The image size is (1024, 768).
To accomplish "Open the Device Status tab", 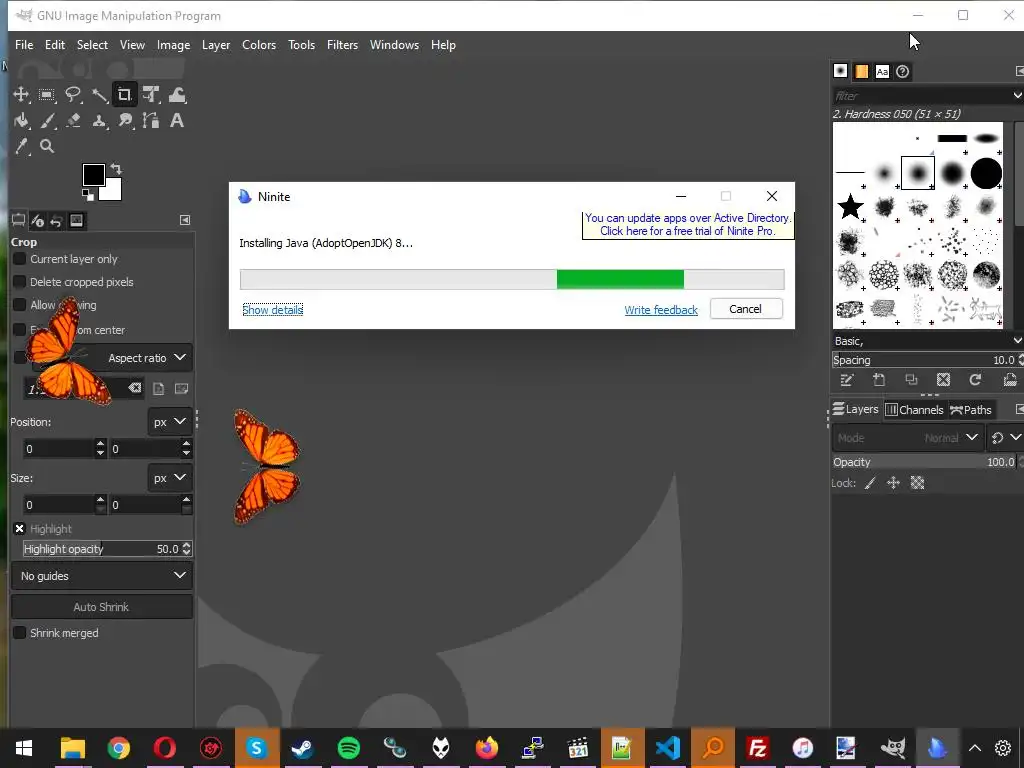I will tap(37, 221).
